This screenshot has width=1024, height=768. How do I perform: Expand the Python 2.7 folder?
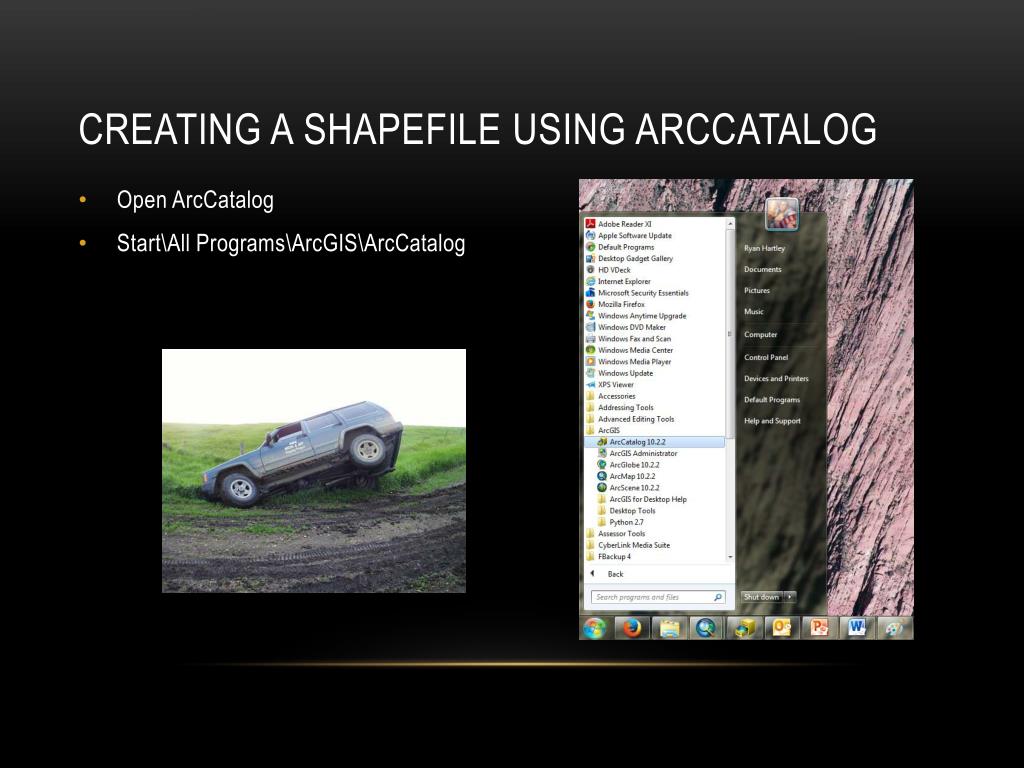[621, 522]
